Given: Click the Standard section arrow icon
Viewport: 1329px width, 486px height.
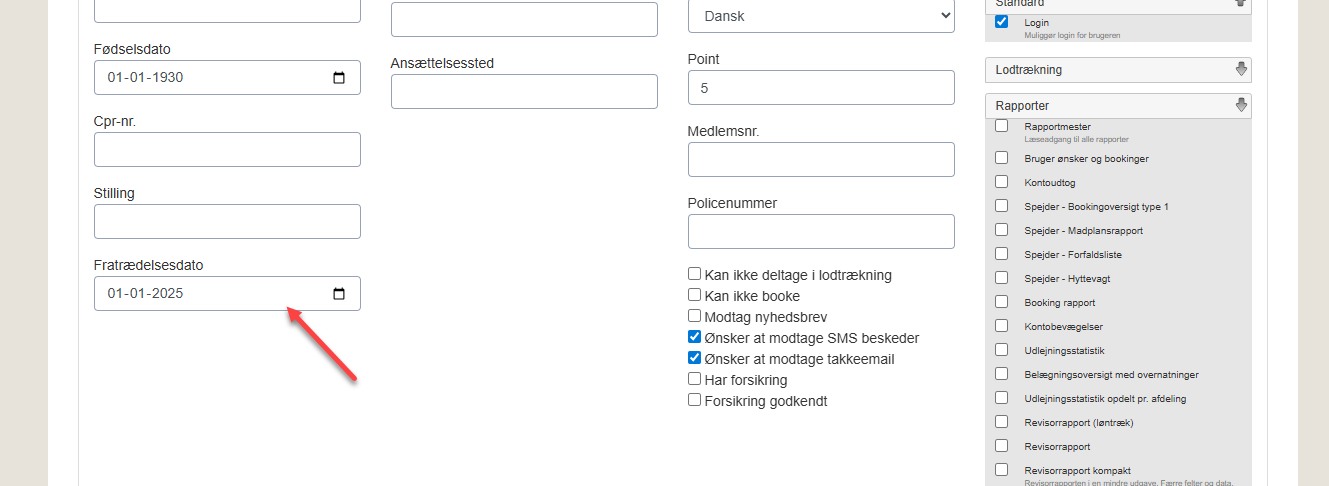Looking at the screenshot, I should (x=1241, y=3).
